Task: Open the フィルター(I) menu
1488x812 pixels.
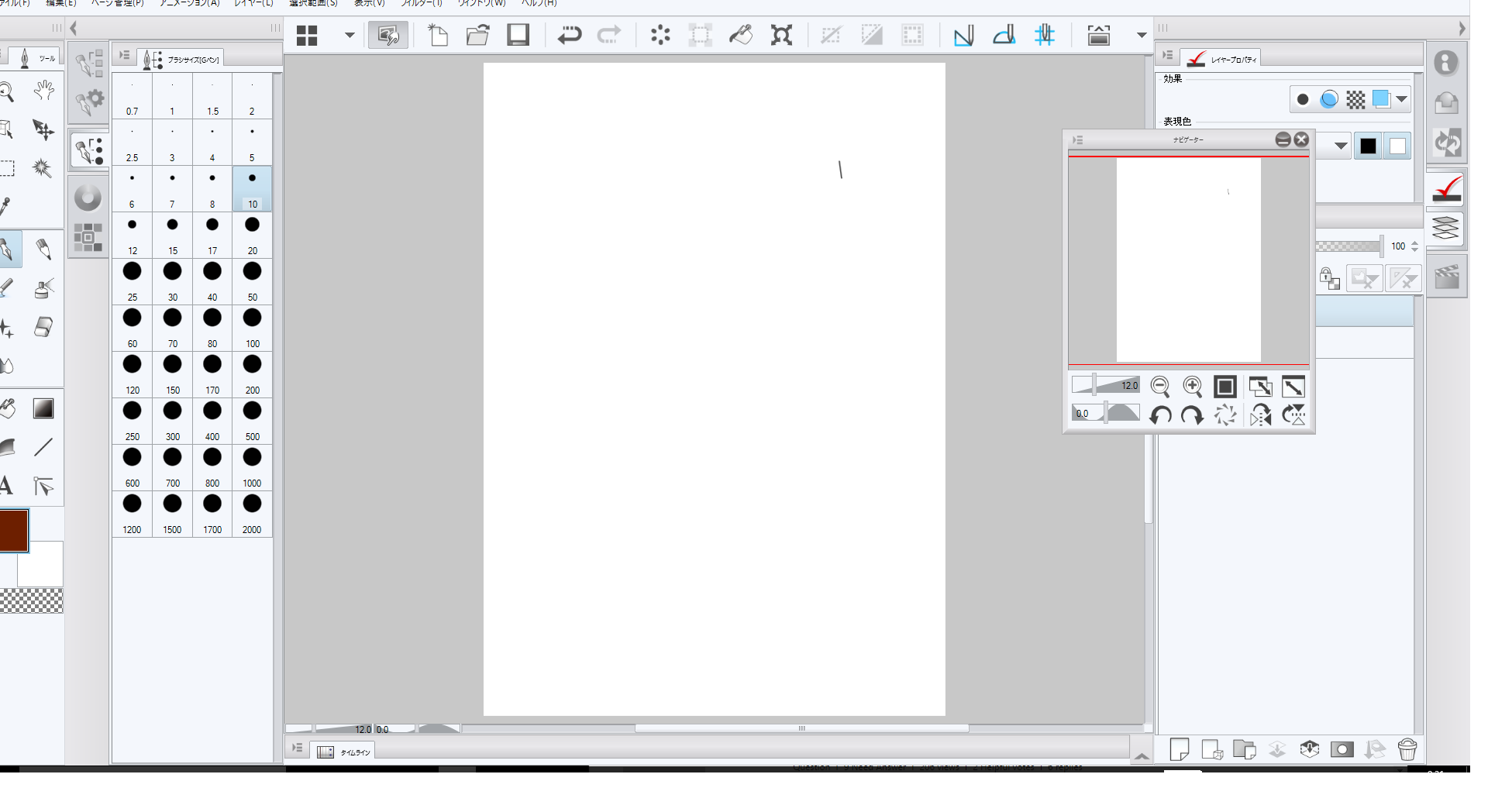Action: pos(421,3)
